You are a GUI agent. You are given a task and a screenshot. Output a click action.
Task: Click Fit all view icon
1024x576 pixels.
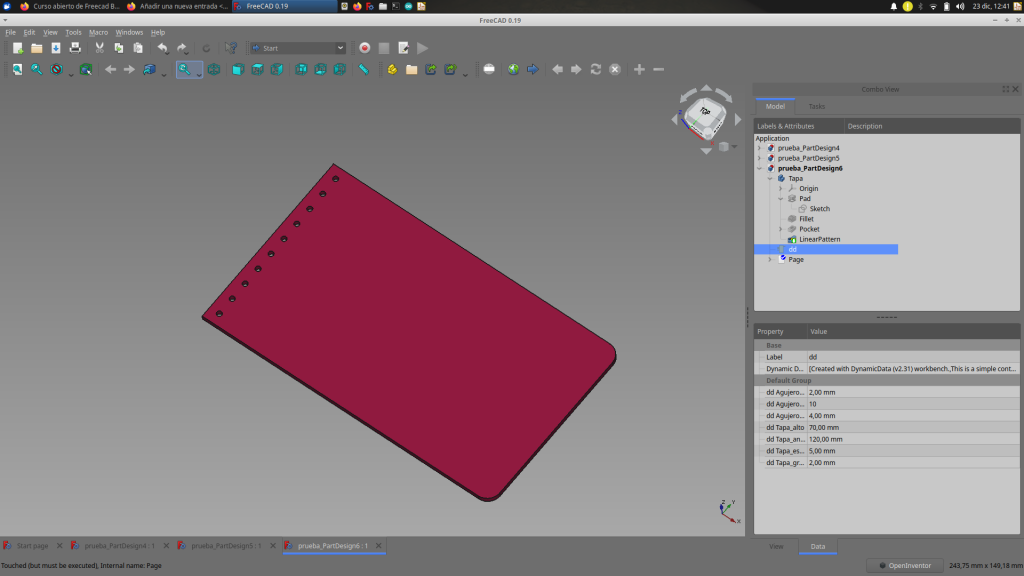(17, 70)
